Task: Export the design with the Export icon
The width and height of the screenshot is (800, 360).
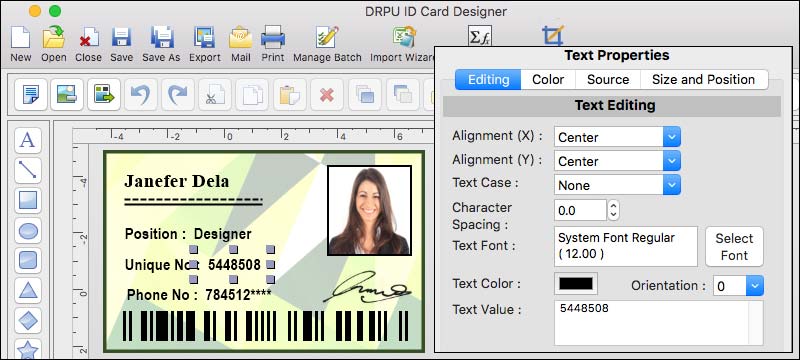Action: tap(205, 38)
